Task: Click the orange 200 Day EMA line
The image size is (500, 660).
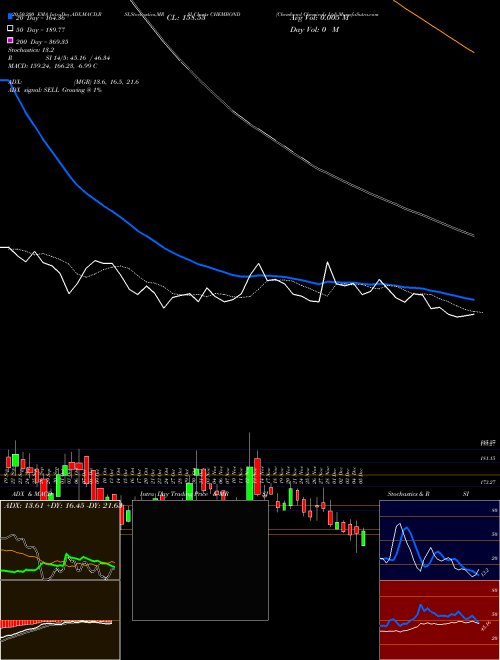Action: [436, 27]
